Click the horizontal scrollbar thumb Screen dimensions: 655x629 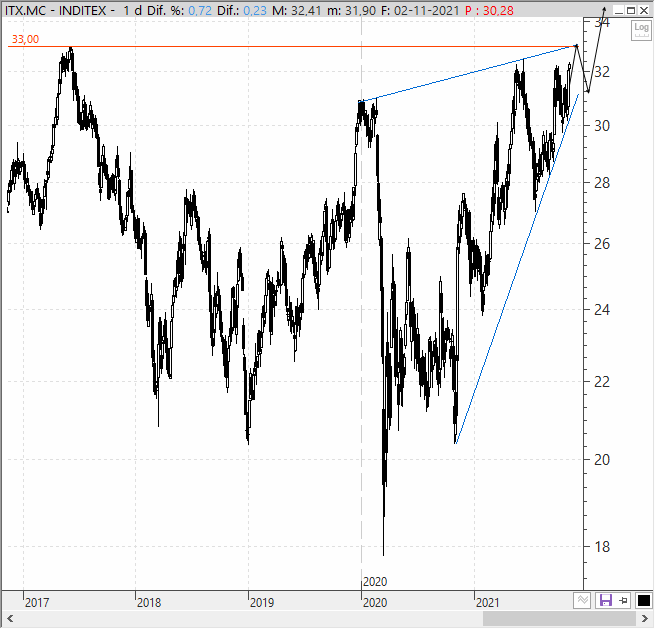click(x=559, y=619)
